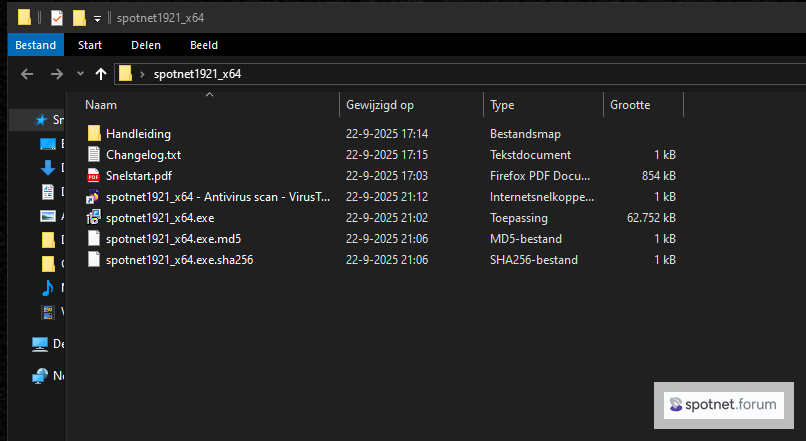806x441 pixels.
Task: Select the spotnet1921_x64.exe.sha256 file name
Action: pyautogui.click(x=179, y=260)
